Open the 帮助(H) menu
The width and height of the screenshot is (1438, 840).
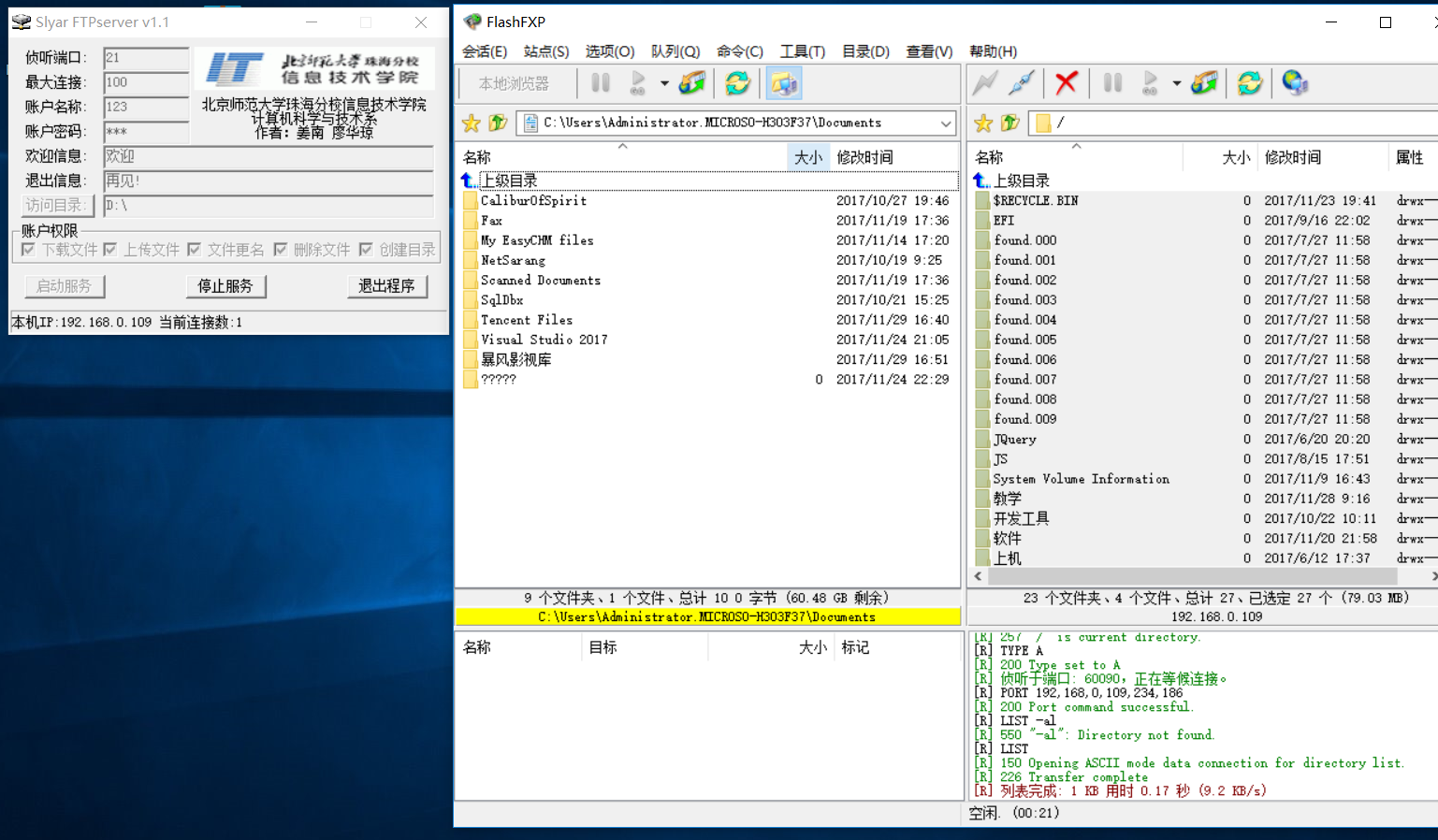993,51
